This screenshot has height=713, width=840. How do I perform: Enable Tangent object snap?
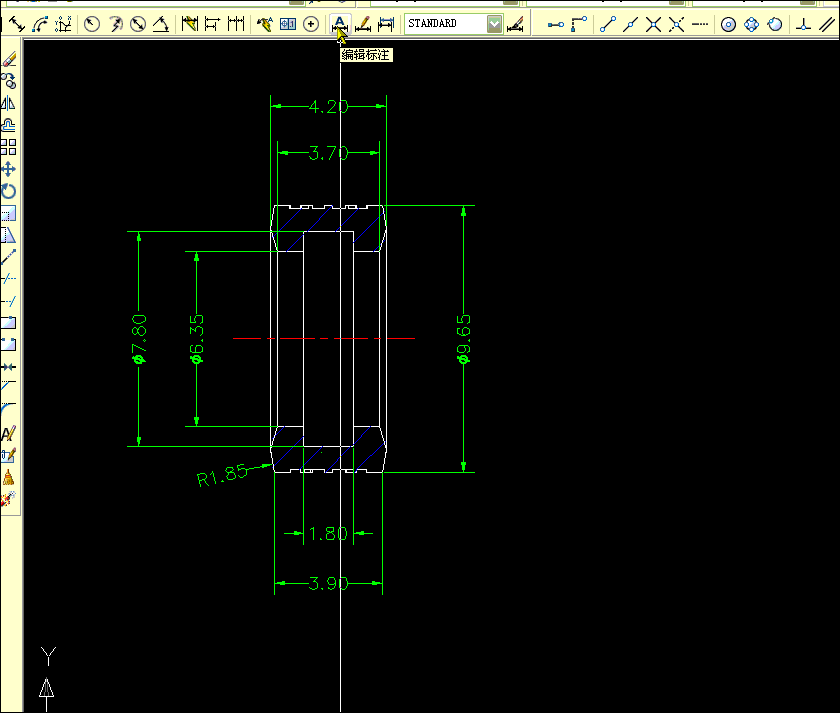pos(775,24)
